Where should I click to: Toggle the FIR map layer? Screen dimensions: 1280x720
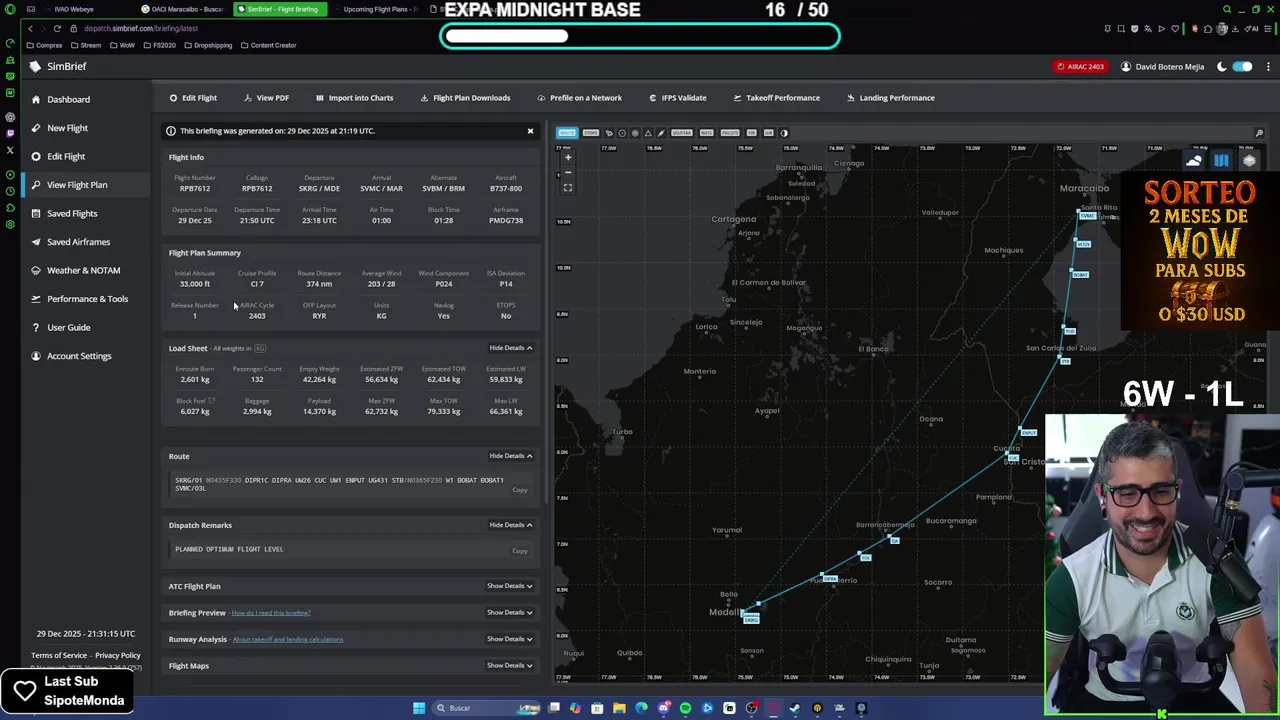pyautogui.click(x=752, y=133)
